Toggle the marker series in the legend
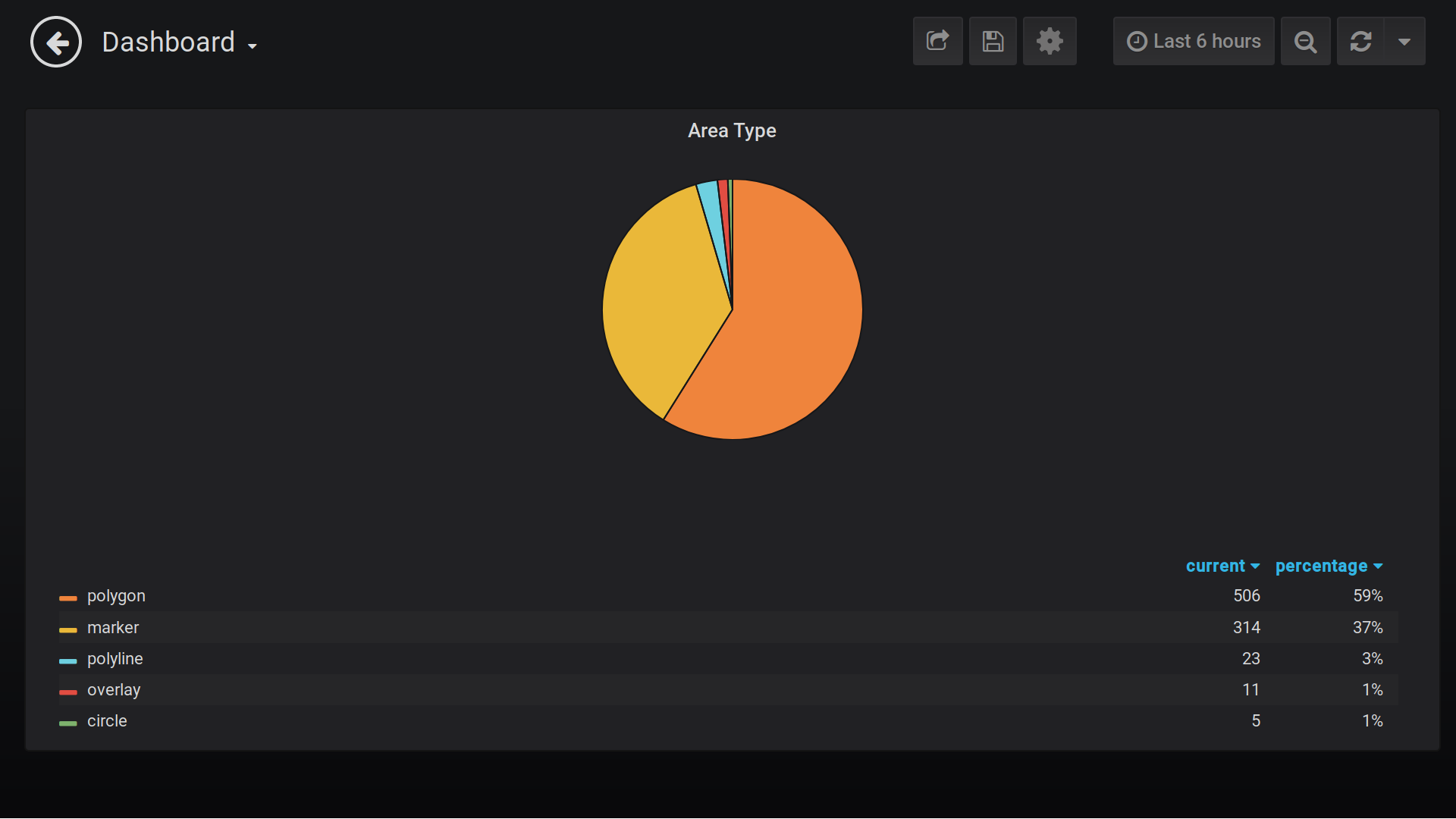The width and height of the screenshot is (1456, 819). tap(112, 627)
